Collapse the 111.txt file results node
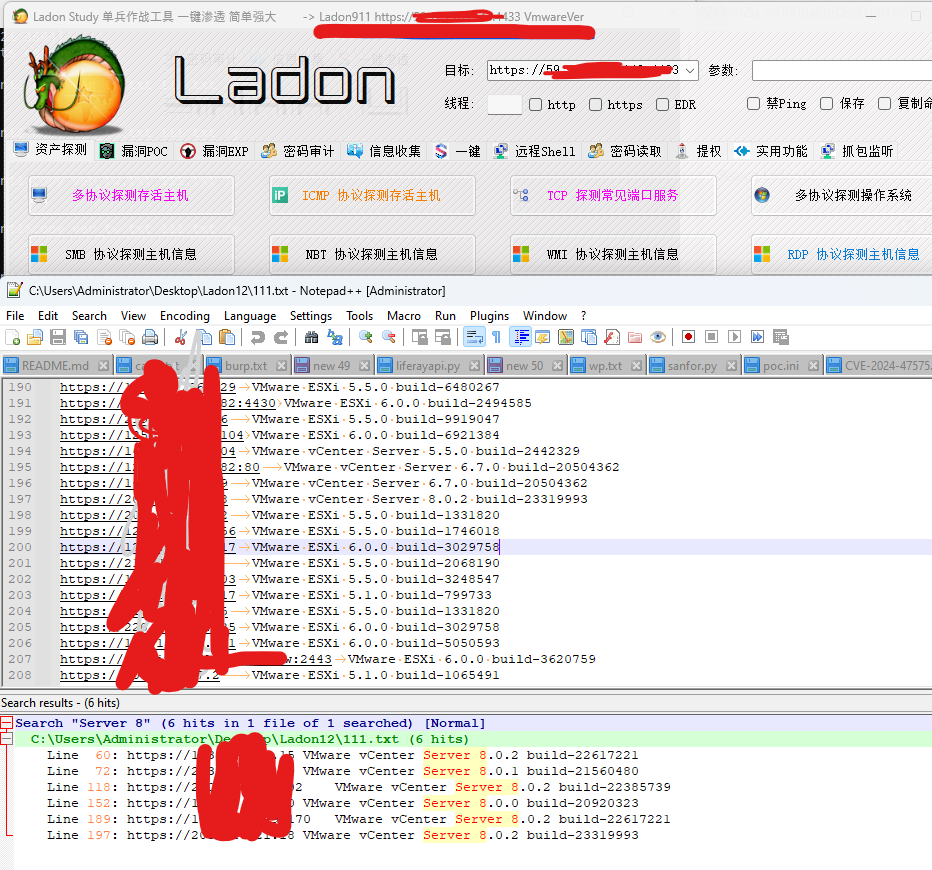 pyautogui.click(x=7, y=739)
